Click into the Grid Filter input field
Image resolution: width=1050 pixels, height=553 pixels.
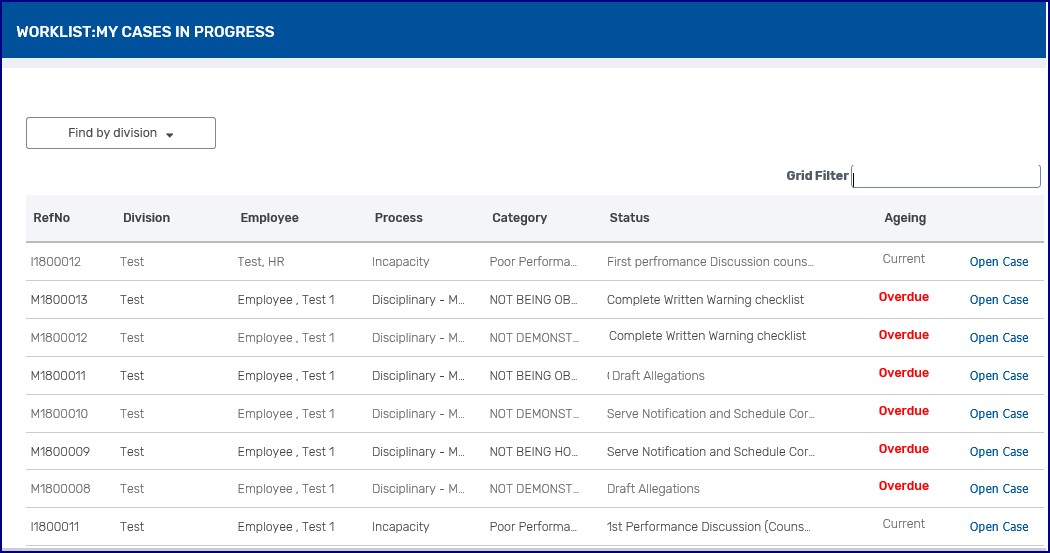point(946,176)
